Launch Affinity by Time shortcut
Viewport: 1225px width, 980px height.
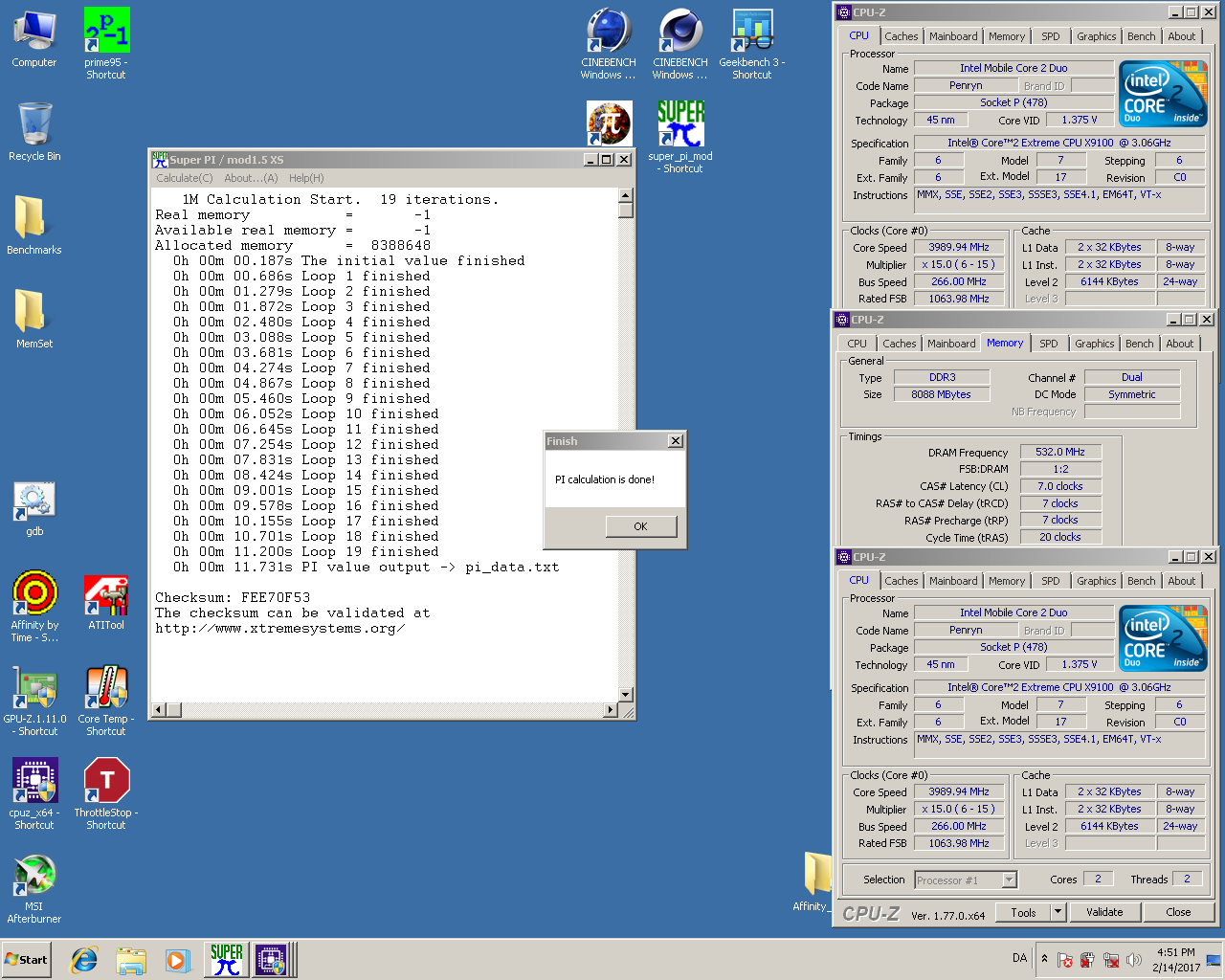pos(34,607)
